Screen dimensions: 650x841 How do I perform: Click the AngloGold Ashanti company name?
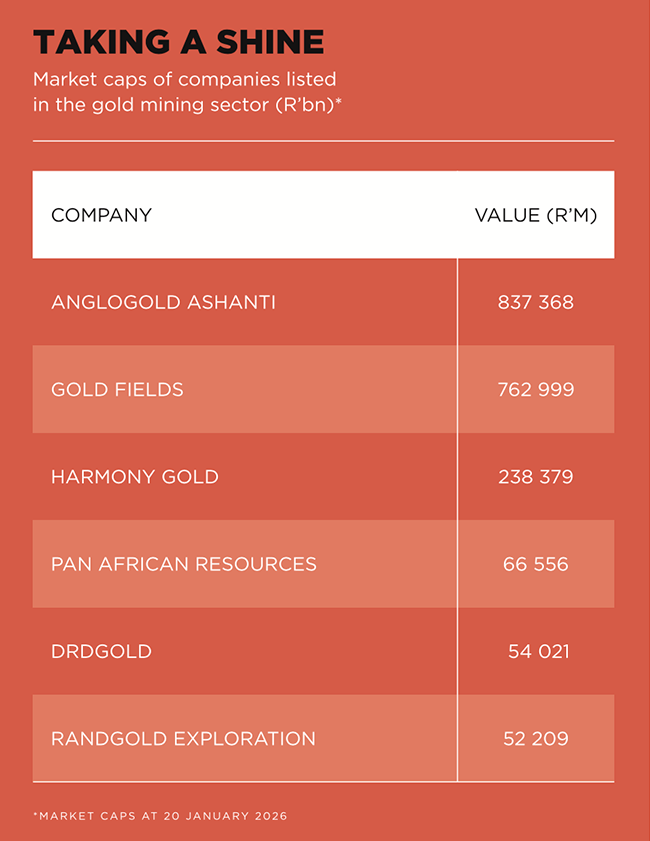click(163, 302)
